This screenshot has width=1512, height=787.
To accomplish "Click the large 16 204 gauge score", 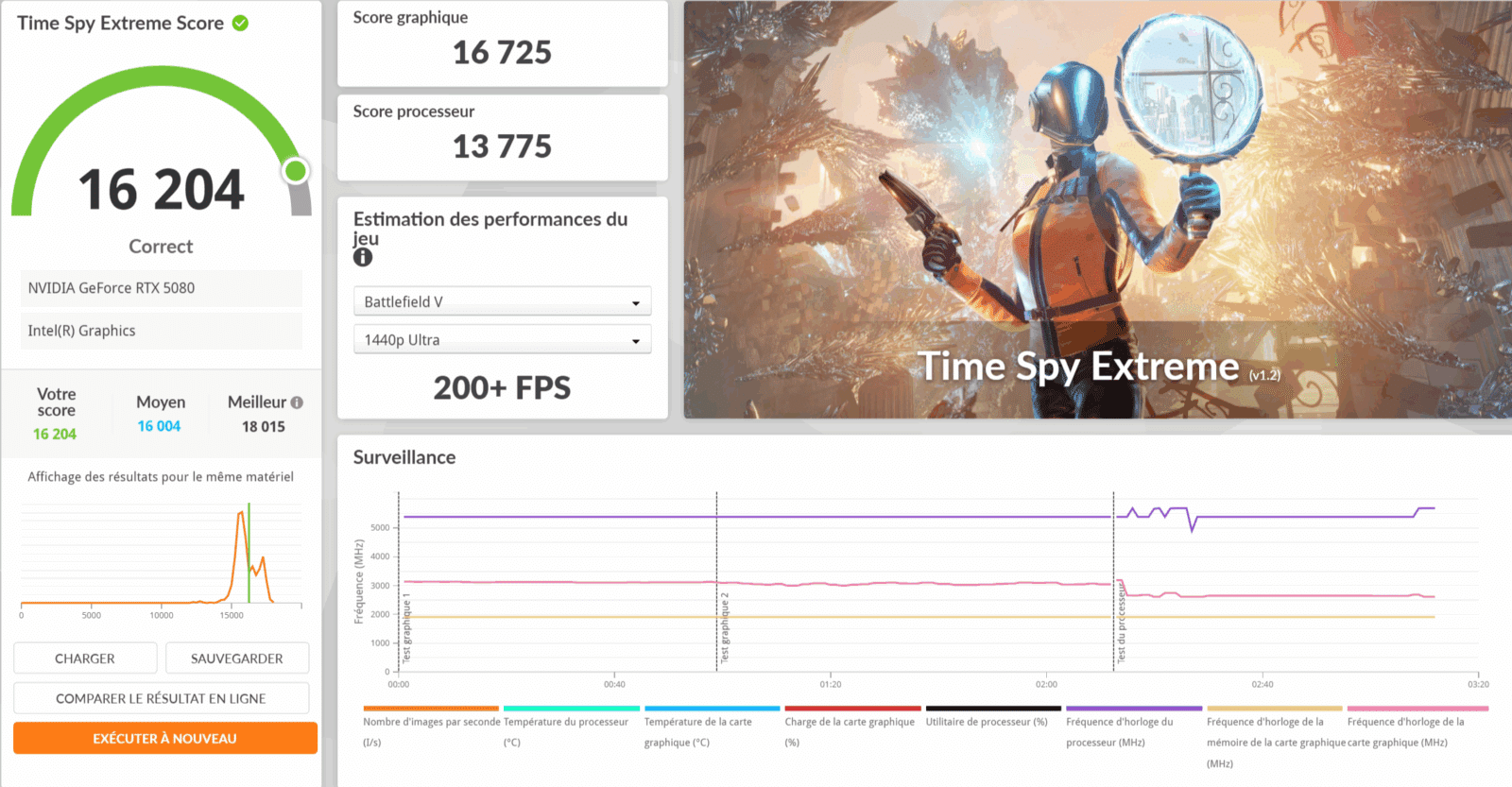I will 162,189.
